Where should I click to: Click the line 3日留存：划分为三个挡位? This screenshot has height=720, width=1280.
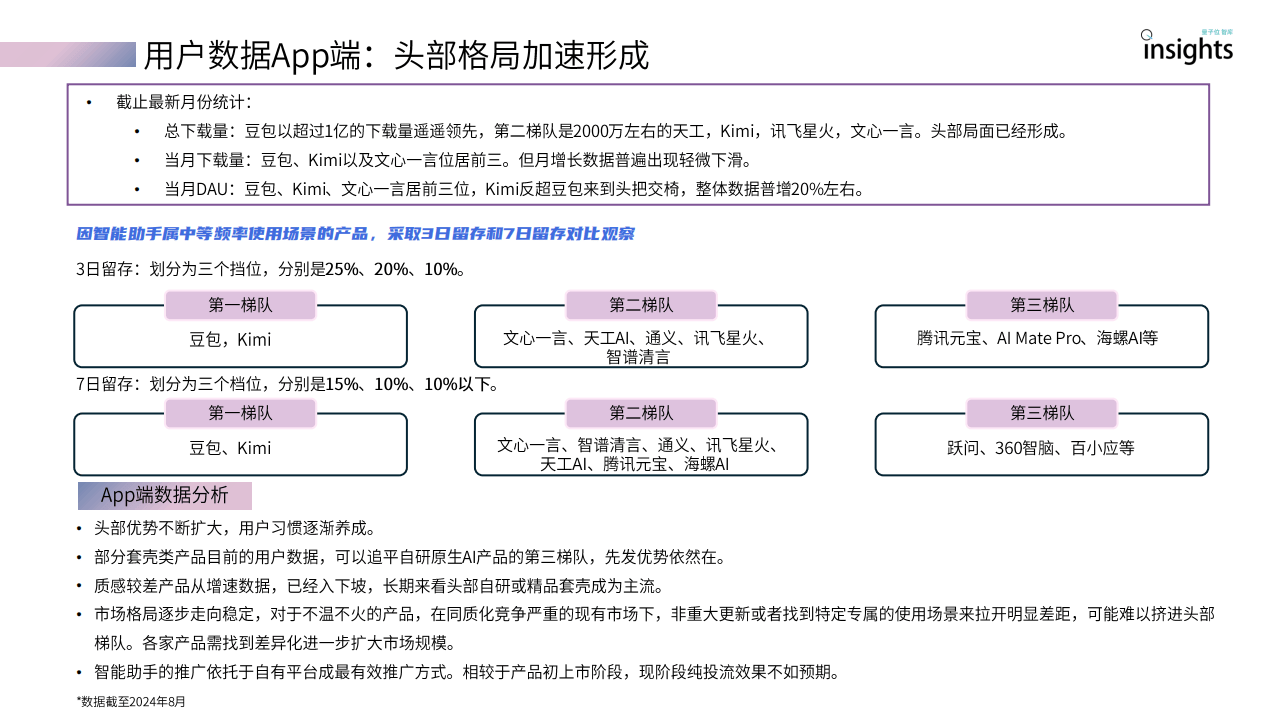(270, 269)
